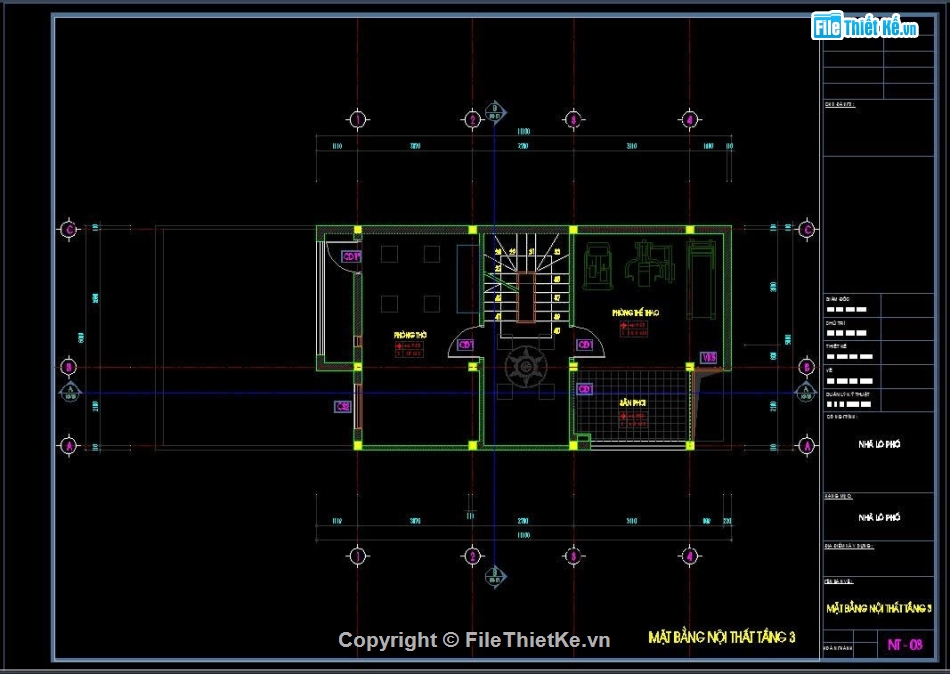
Task: Click the FileThietKe.vn logo
Action: [x=864, y=26]
